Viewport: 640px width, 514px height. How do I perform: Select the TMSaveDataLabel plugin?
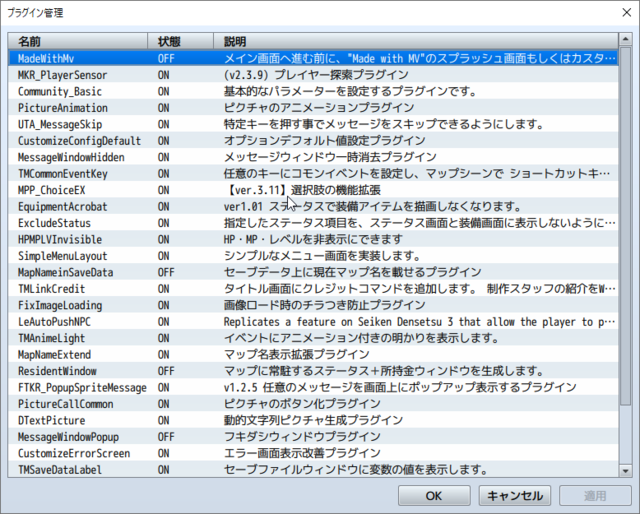tap(313, 469)
